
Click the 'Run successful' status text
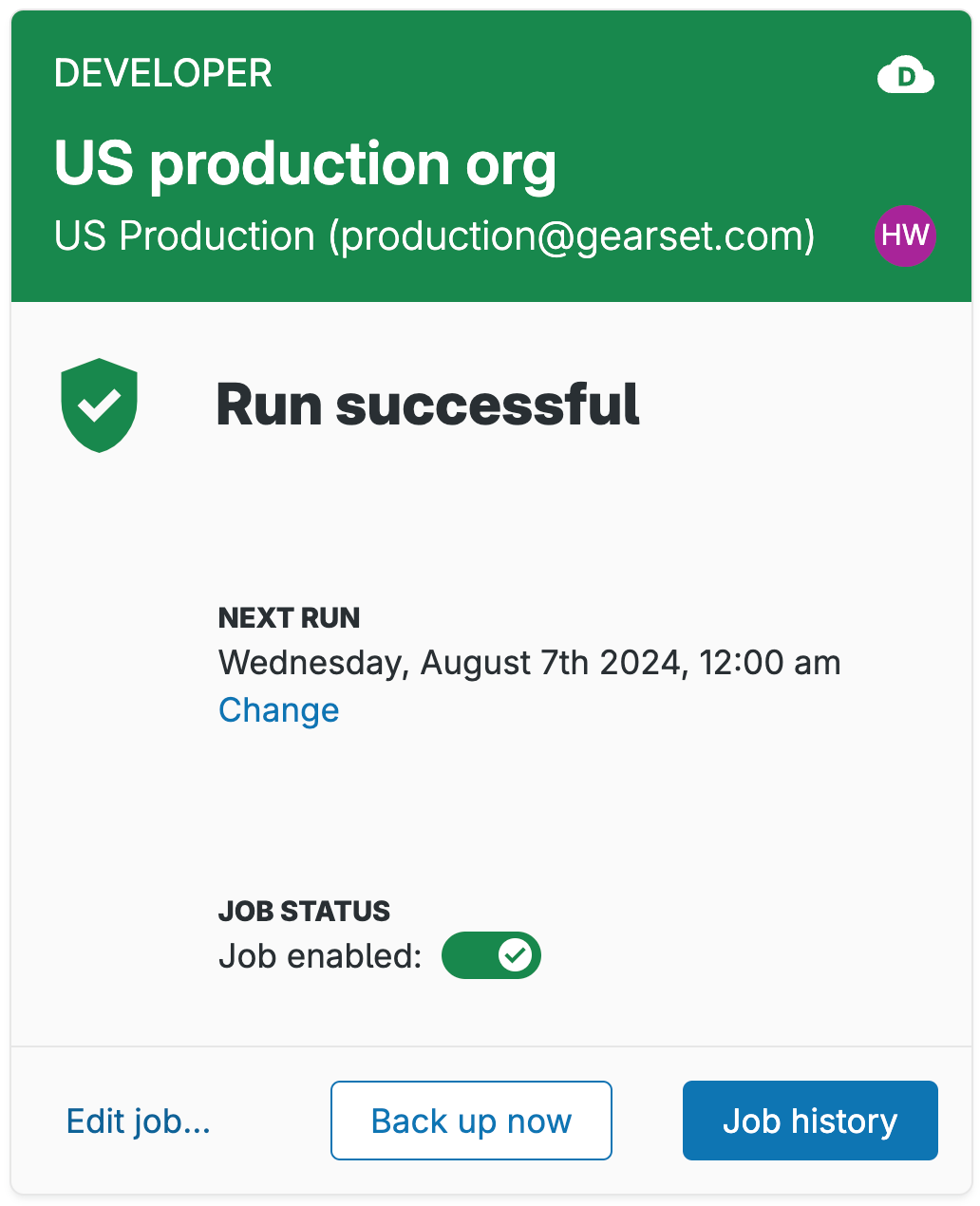427,405
